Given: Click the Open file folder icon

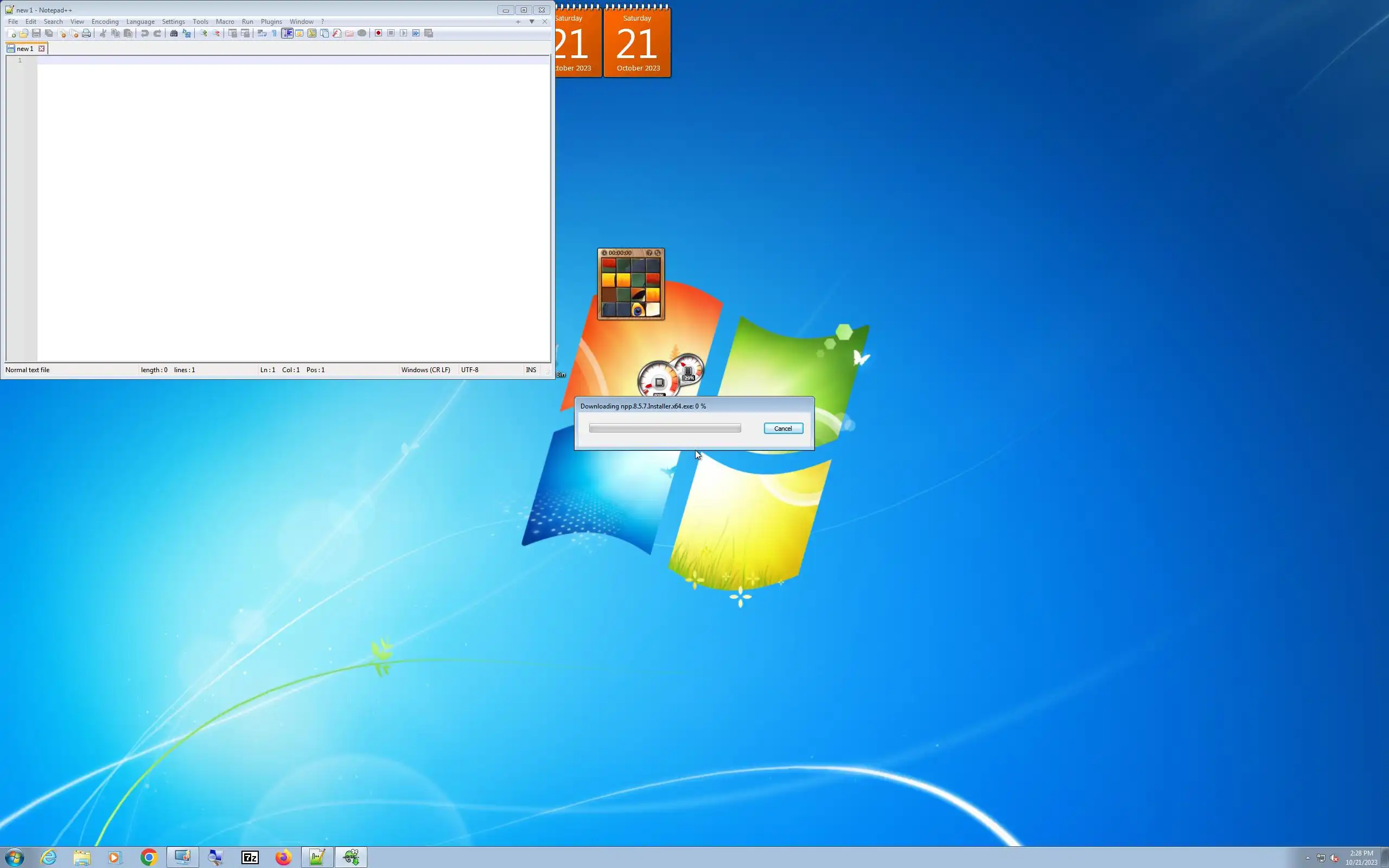Looking at the screenshot, I should [23, 33].
